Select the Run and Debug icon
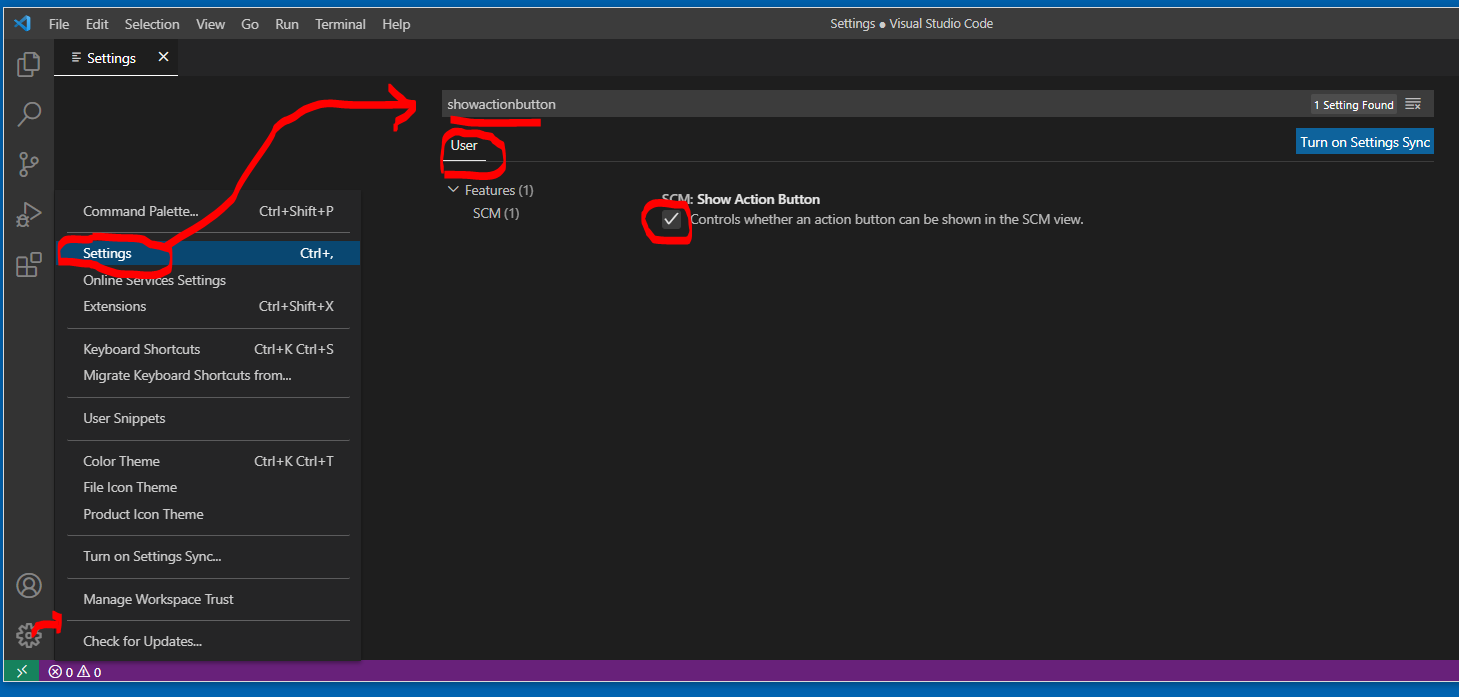 (x=28, y=213)
